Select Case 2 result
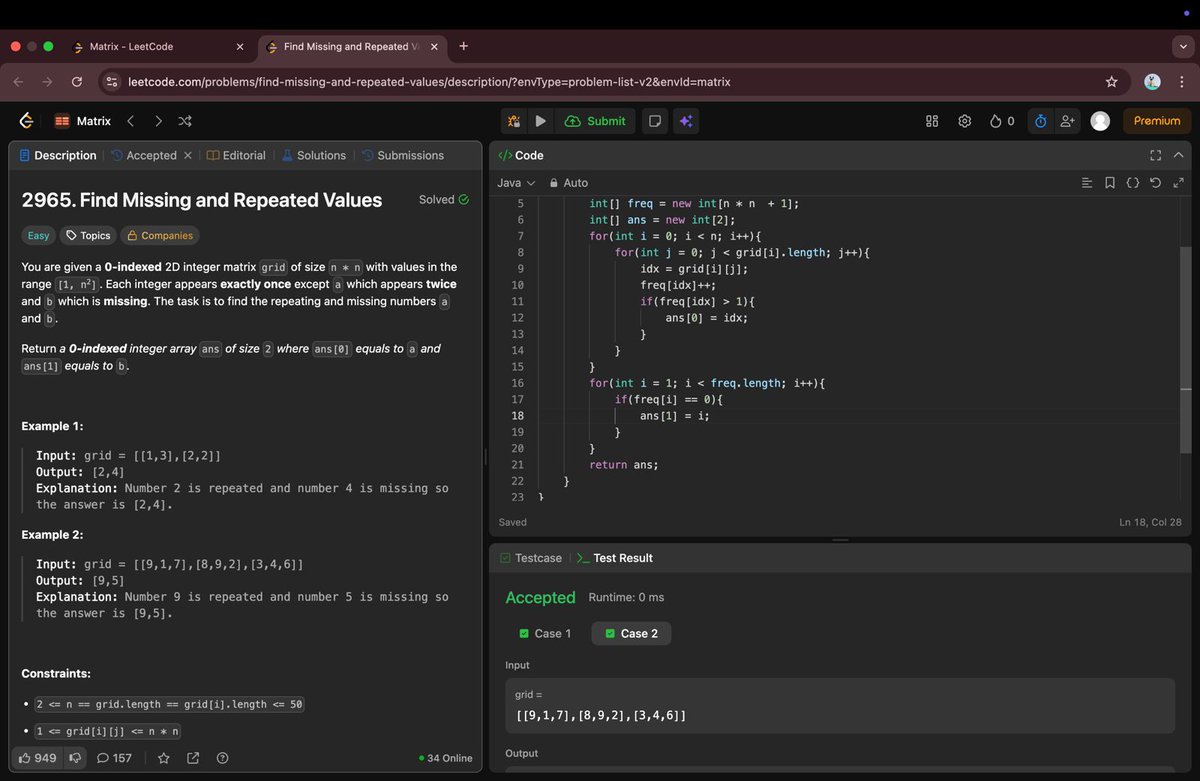The width and height of the screenshot is (1200, 781). (x=631, y=633)
